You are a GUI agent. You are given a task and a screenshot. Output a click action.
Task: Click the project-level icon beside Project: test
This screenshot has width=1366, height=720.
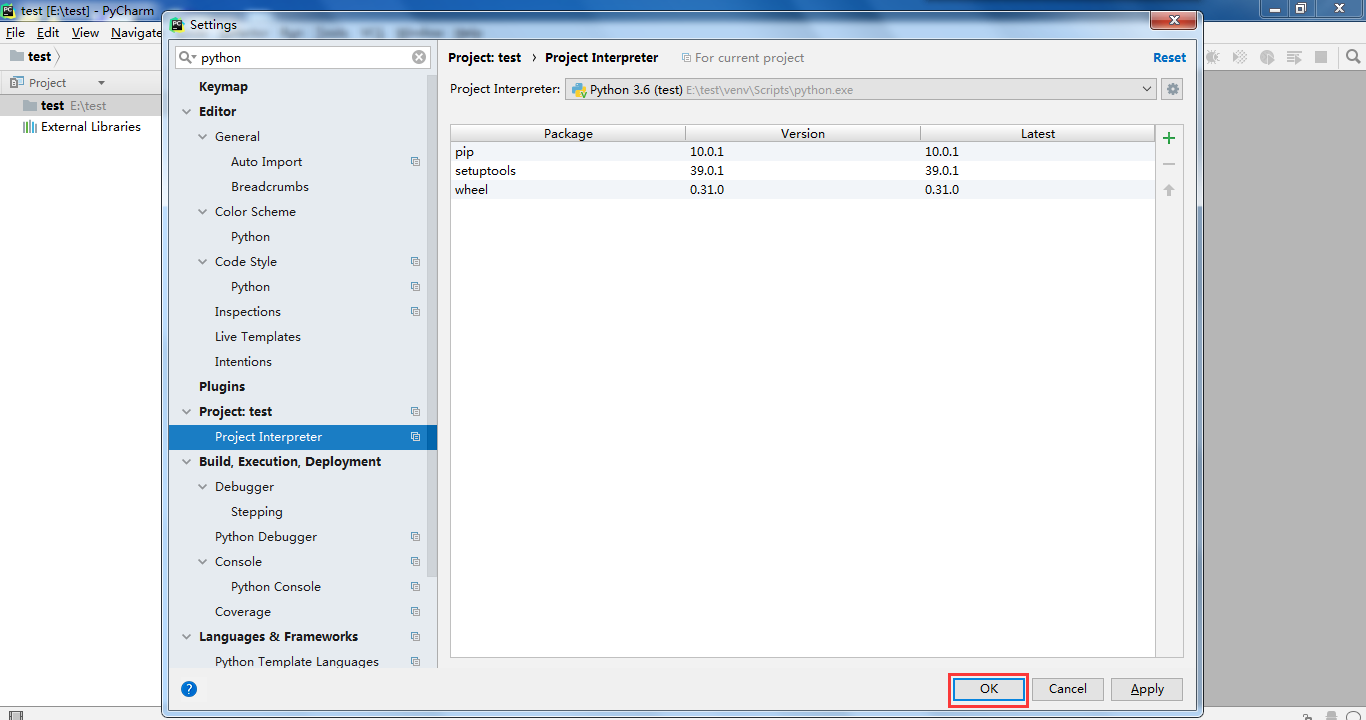(415, 412)
